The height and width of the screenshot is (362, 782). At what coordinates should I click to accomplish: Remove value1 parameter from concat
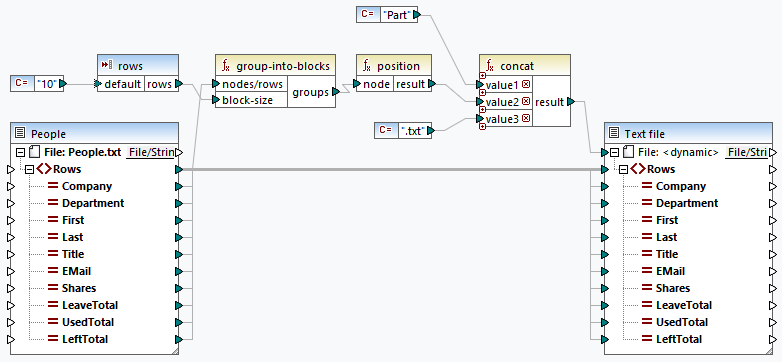[526, 85]
